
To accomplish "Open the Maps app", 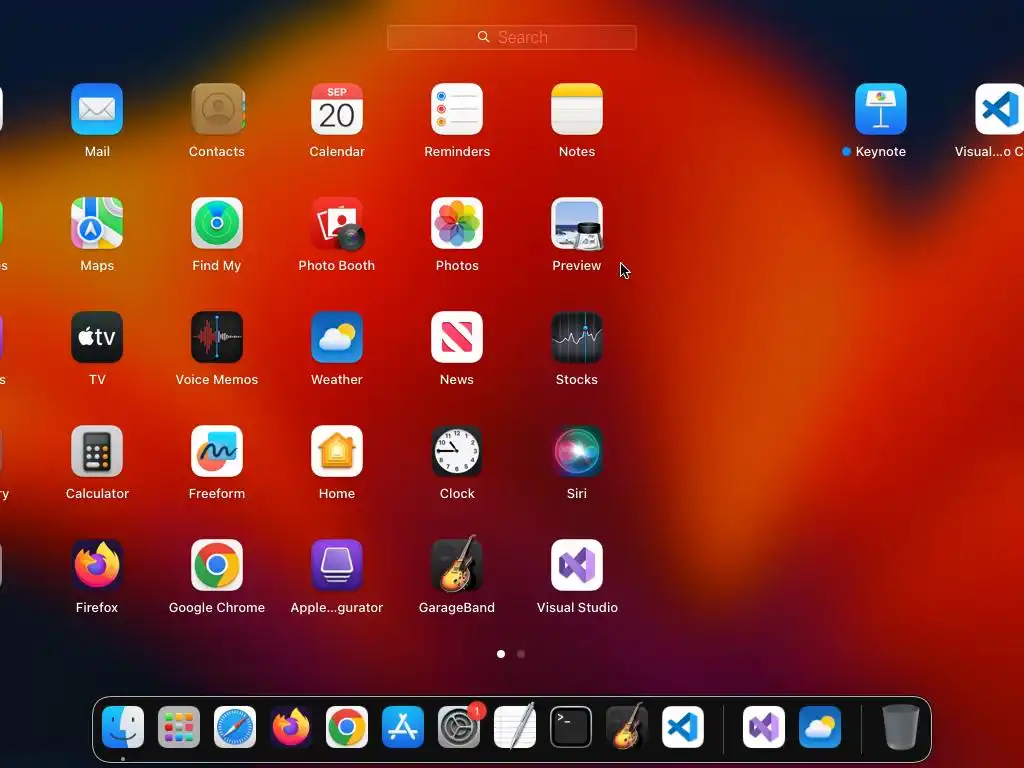I will 97,223.
